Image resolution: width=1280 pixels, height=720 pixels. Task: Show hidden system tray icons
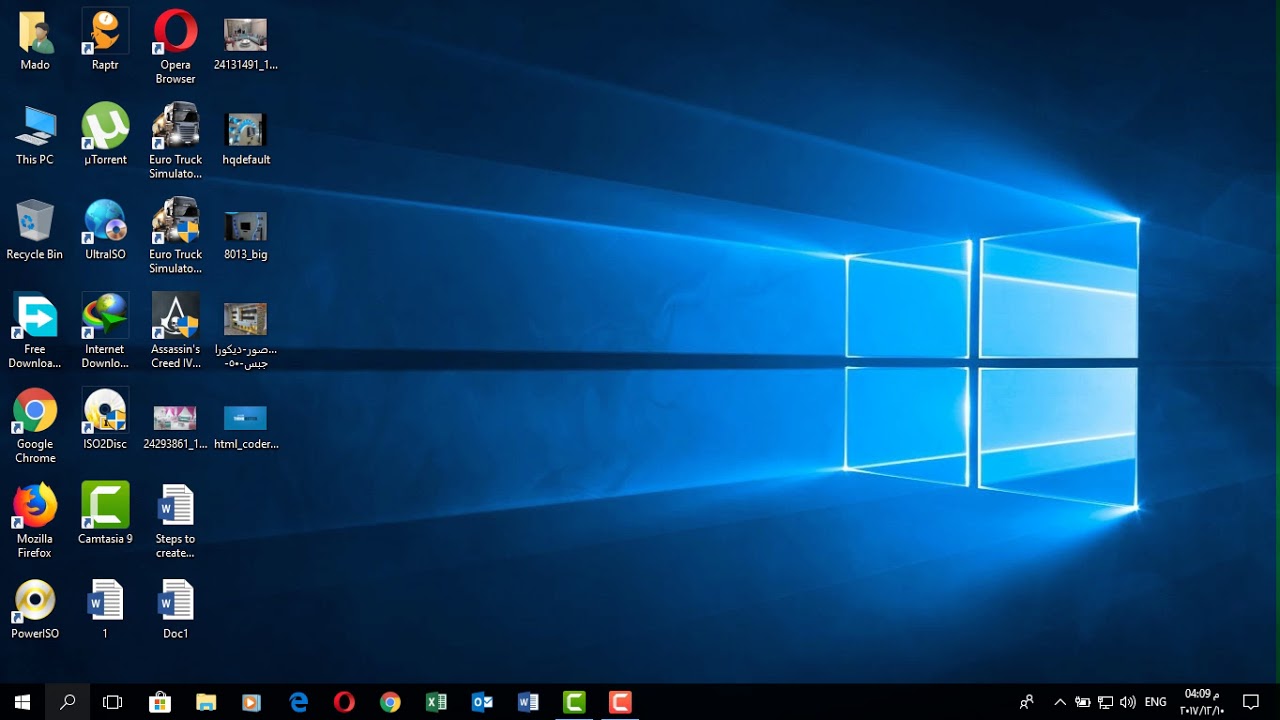click(x=1060, y=702)
